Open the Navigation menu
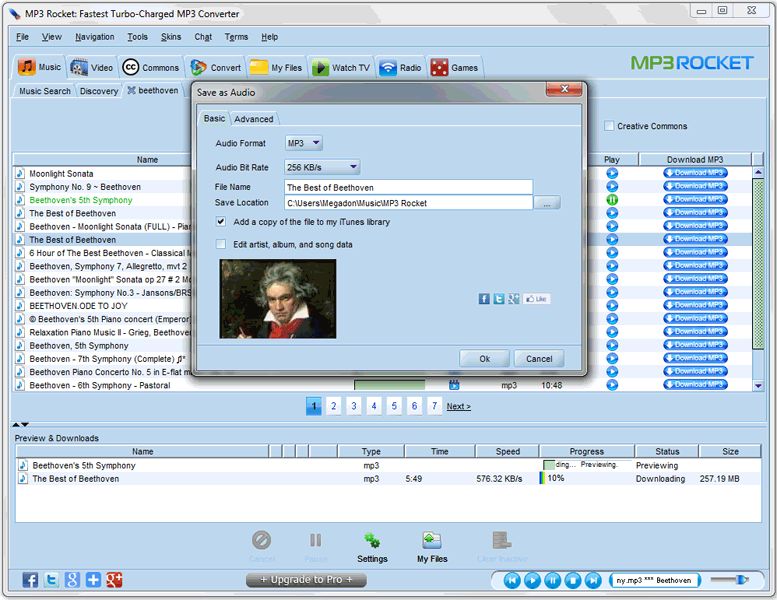This screenshot has height=600, width=777. tap(95, 37)
